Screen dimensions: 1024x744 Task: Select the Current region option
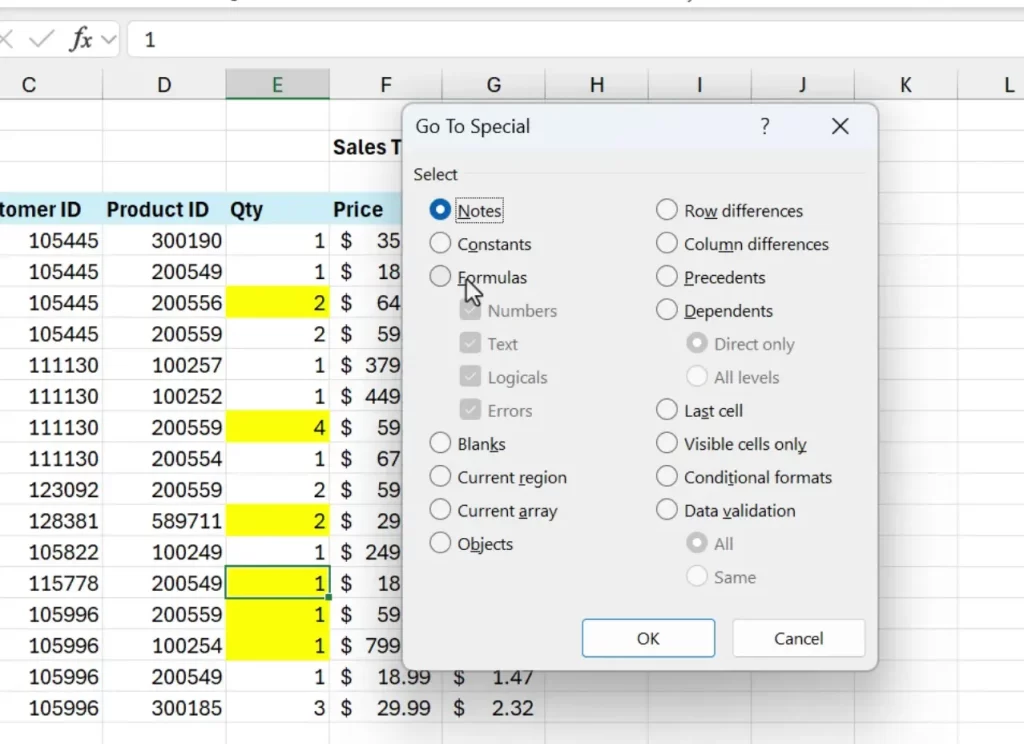[440, 477]
